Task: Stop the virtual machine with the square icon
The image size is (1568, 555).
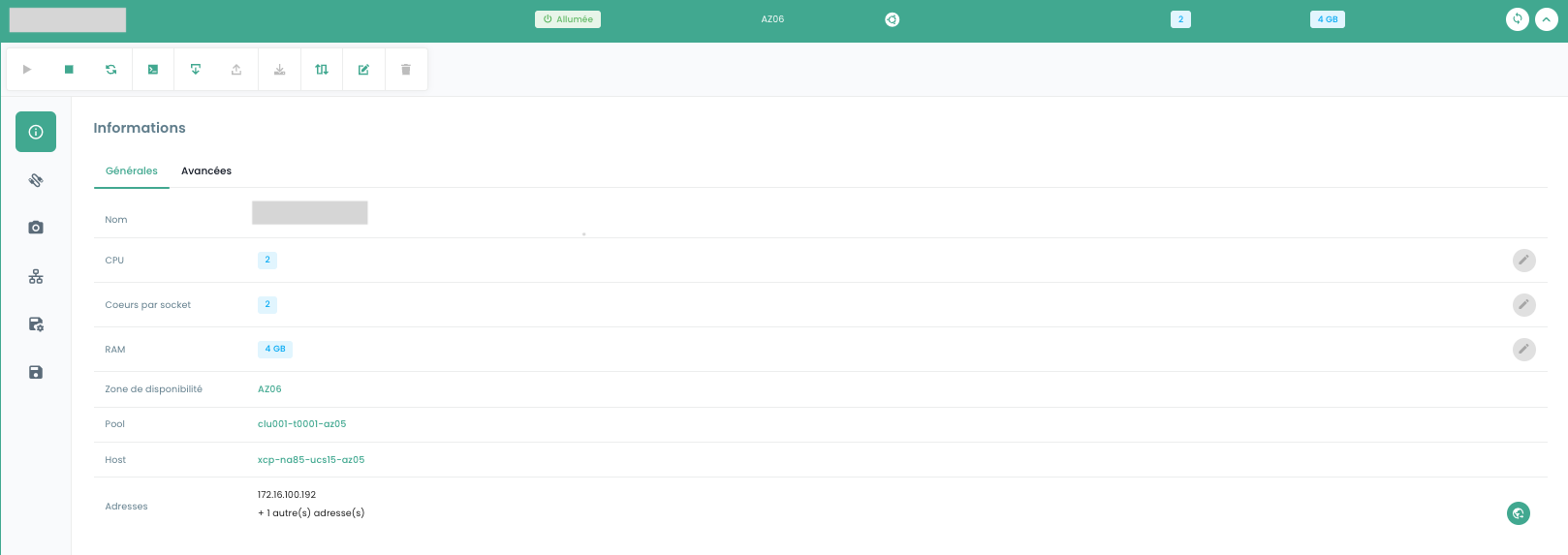Action: click(69, 70)
